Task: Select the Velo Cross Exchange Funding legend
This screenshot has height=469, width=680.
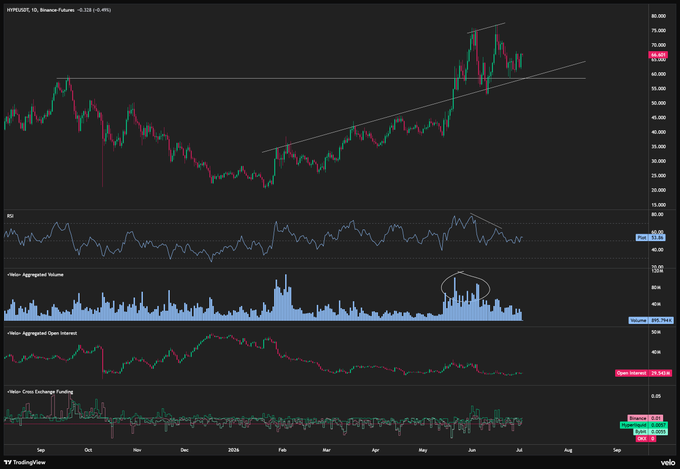Action: coord(40,392)
